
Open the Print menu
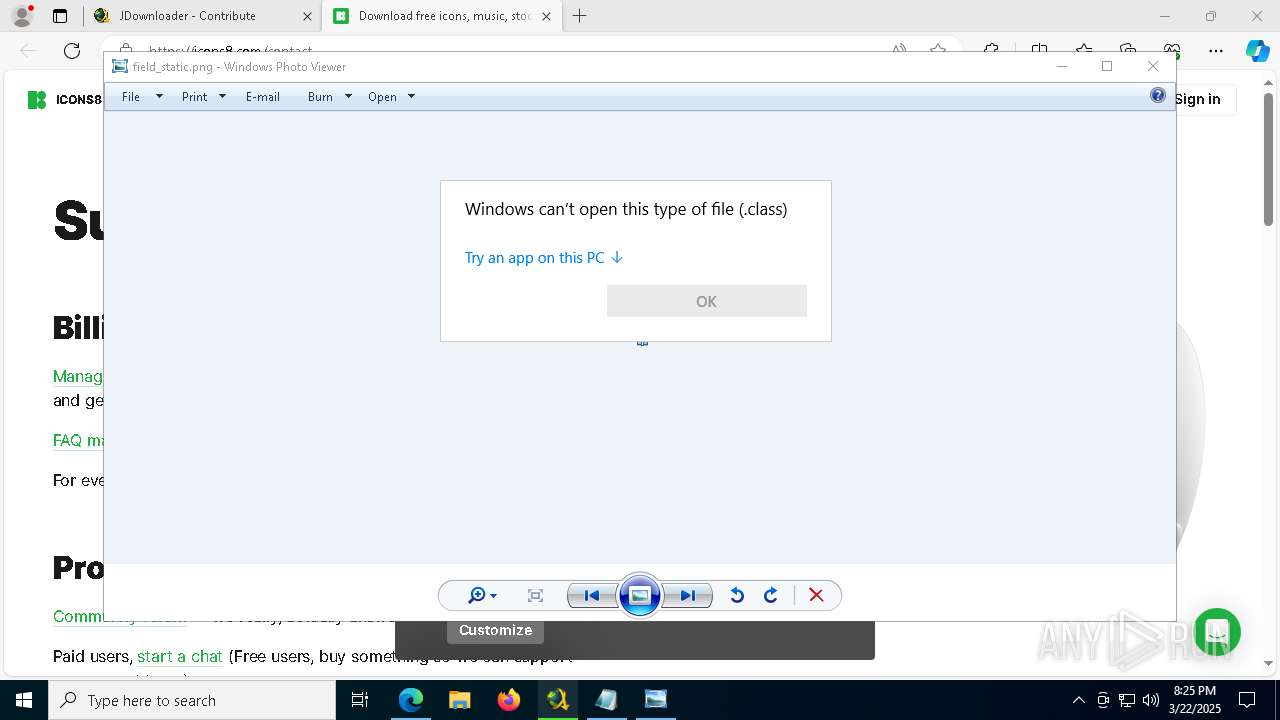click(194, 97)
